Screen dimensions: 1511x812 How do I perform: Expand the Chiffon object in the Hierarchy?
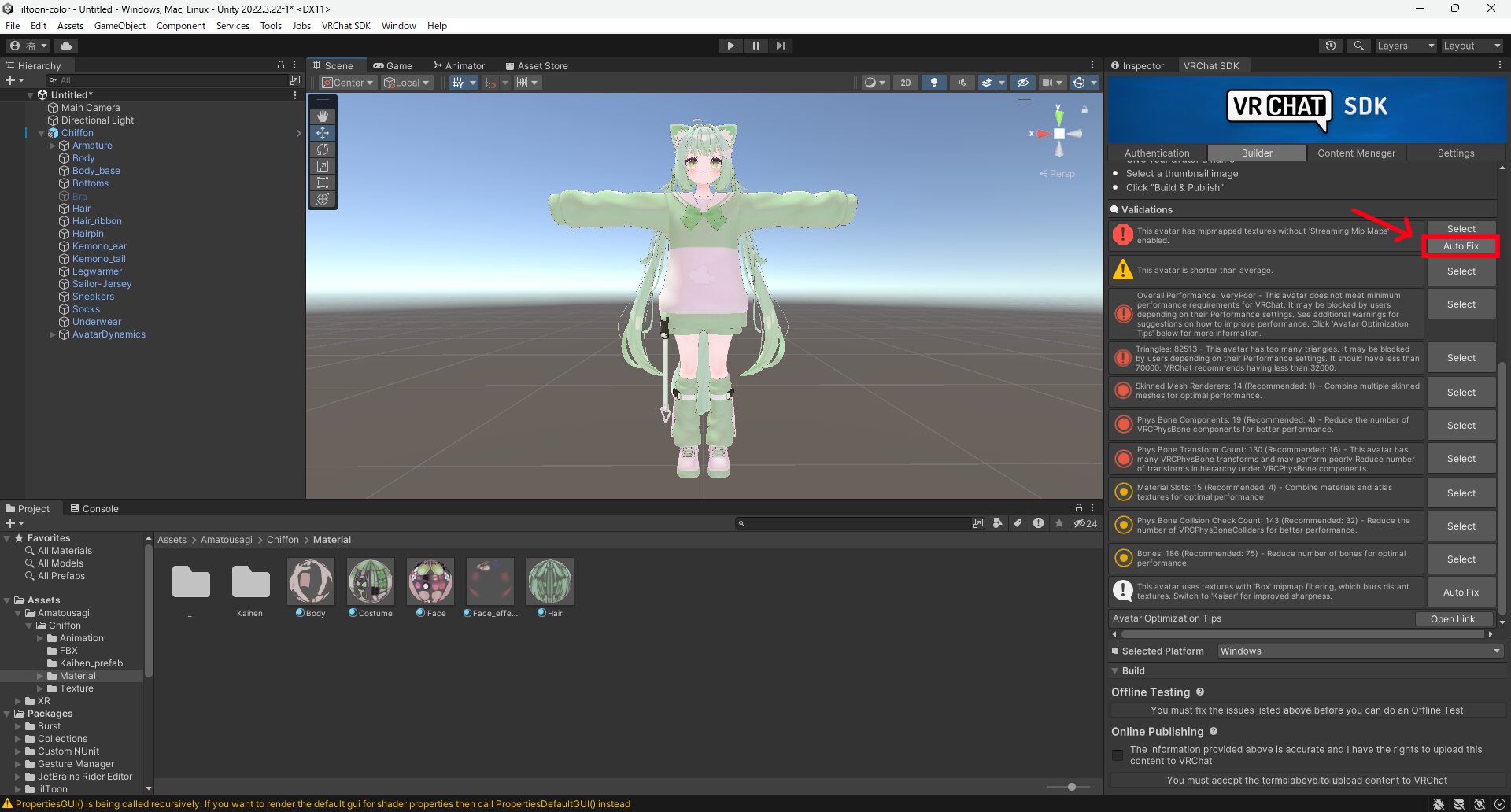pyautogui.click(x=41, y=132)
